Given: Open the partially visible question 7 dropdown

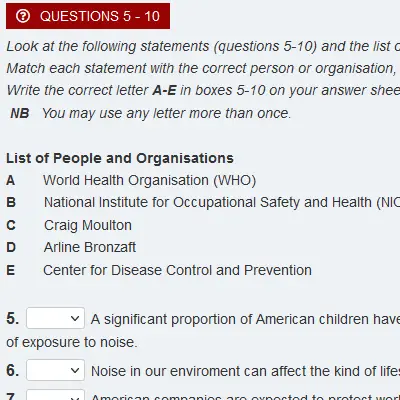Looking at the screenshot, I should click(x=55, y=395).
